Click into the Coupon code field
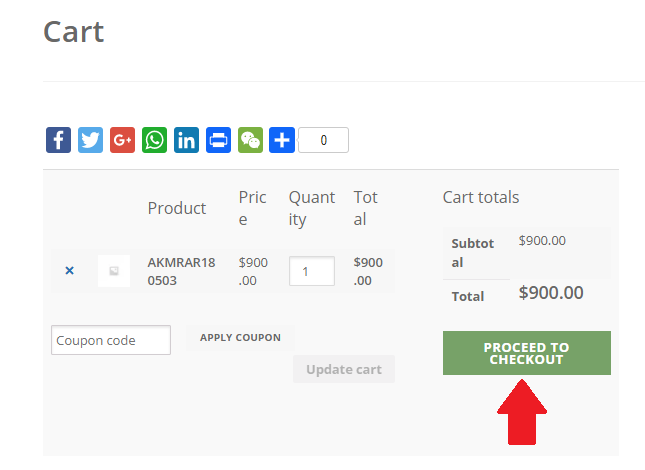 111,340
